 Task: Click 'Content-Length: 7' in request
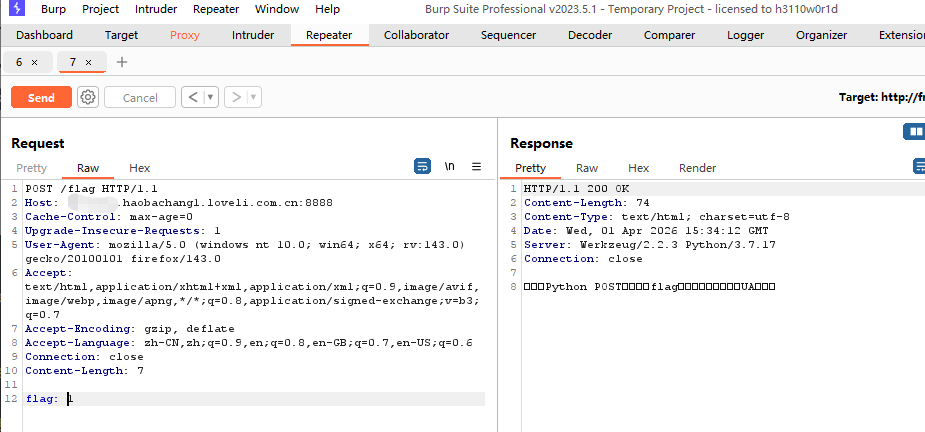coord(84,371)
